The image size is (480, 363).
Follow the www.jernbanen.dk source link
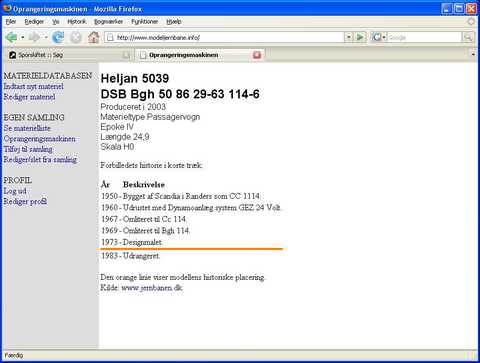coord(152,288)
